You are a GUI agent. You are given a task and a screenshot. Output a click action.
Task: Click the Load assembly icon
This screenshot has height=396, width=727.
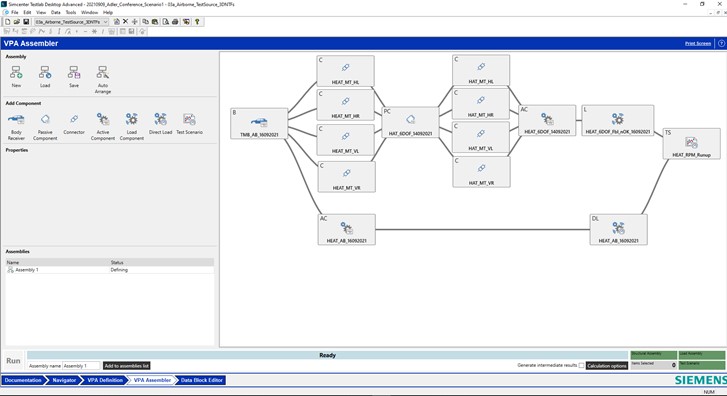tap(45, 73)
